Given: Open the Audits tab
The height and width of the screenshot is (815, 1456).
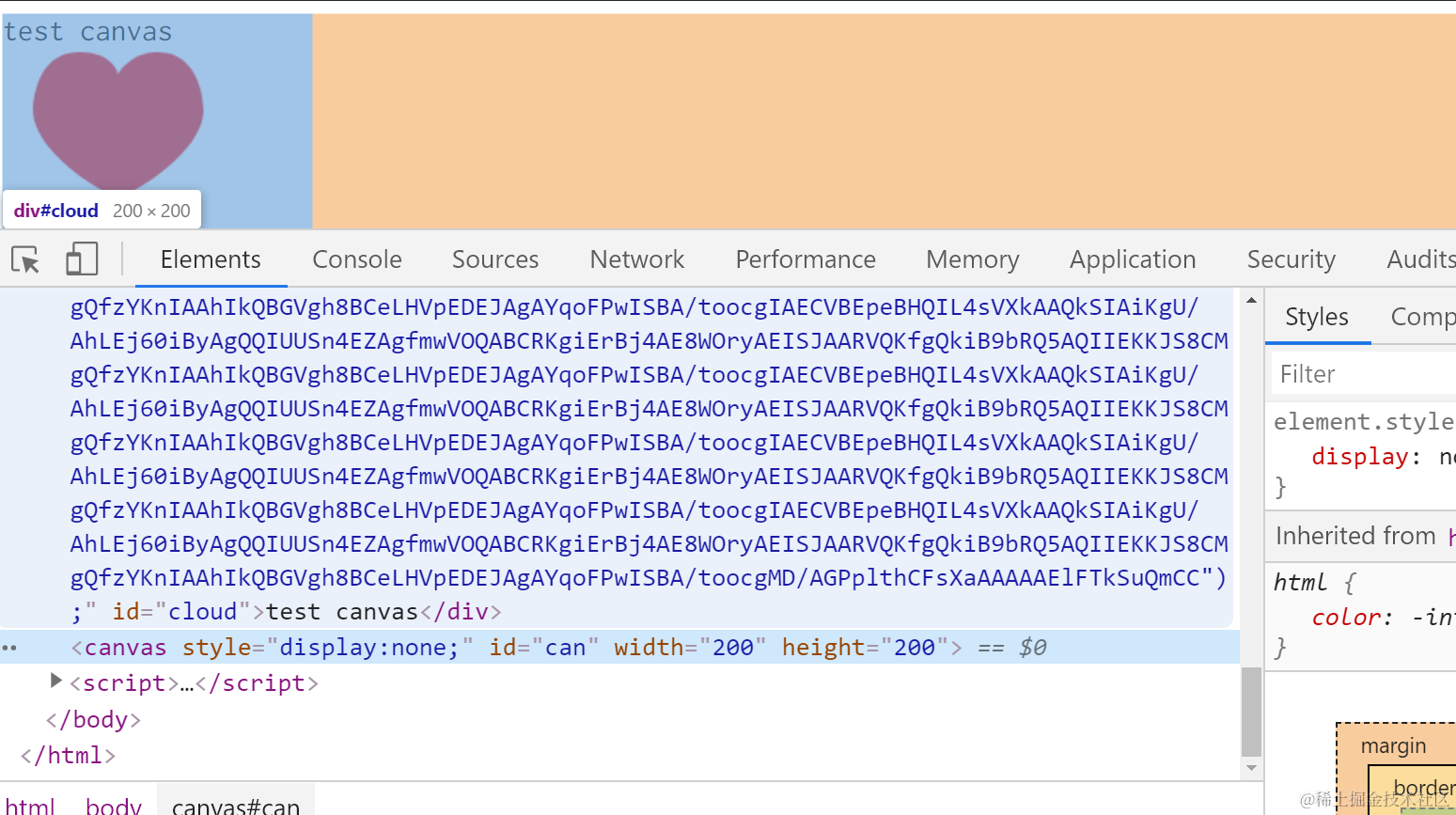Looking at the screenshot, I should (x=1421, y=259).
